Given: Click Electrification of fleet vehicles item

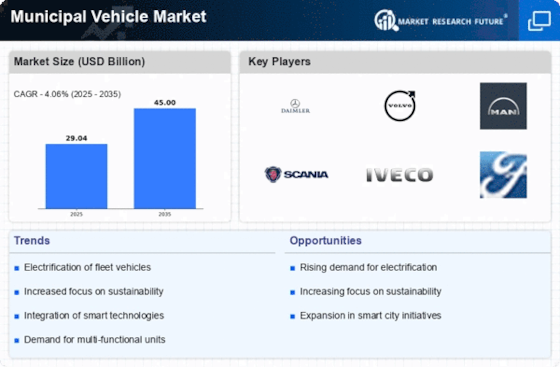Looking at the screenshot, I should [x=87, y=267].
